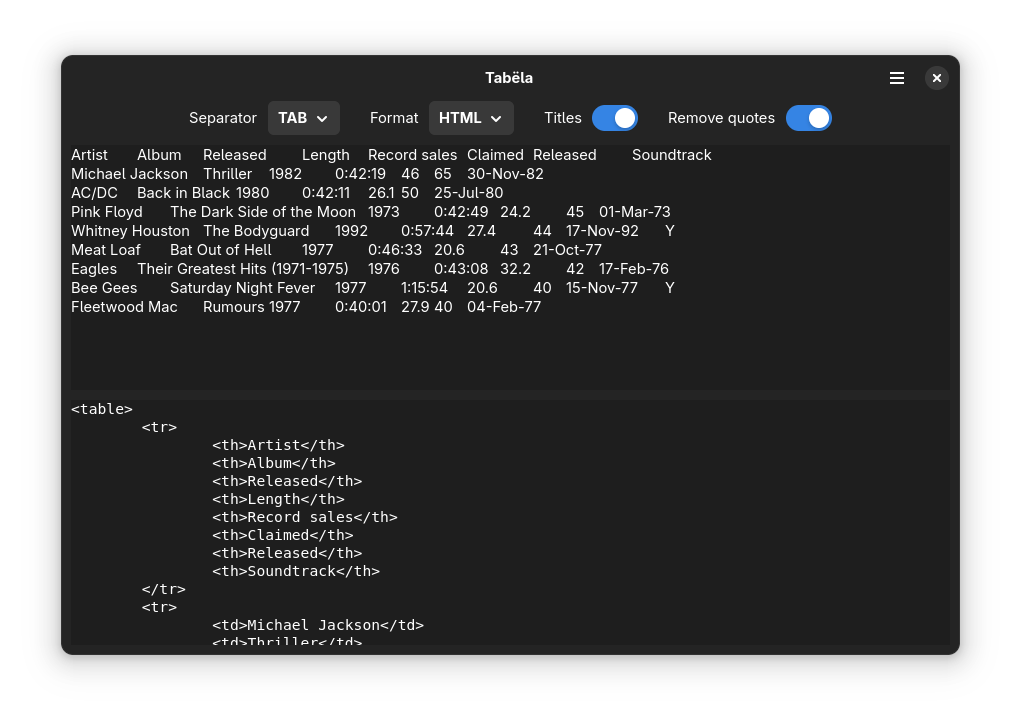1021x722 pixels.
Task: Click the <th>Soundtrack</th> output line
Action: (296, 571)
